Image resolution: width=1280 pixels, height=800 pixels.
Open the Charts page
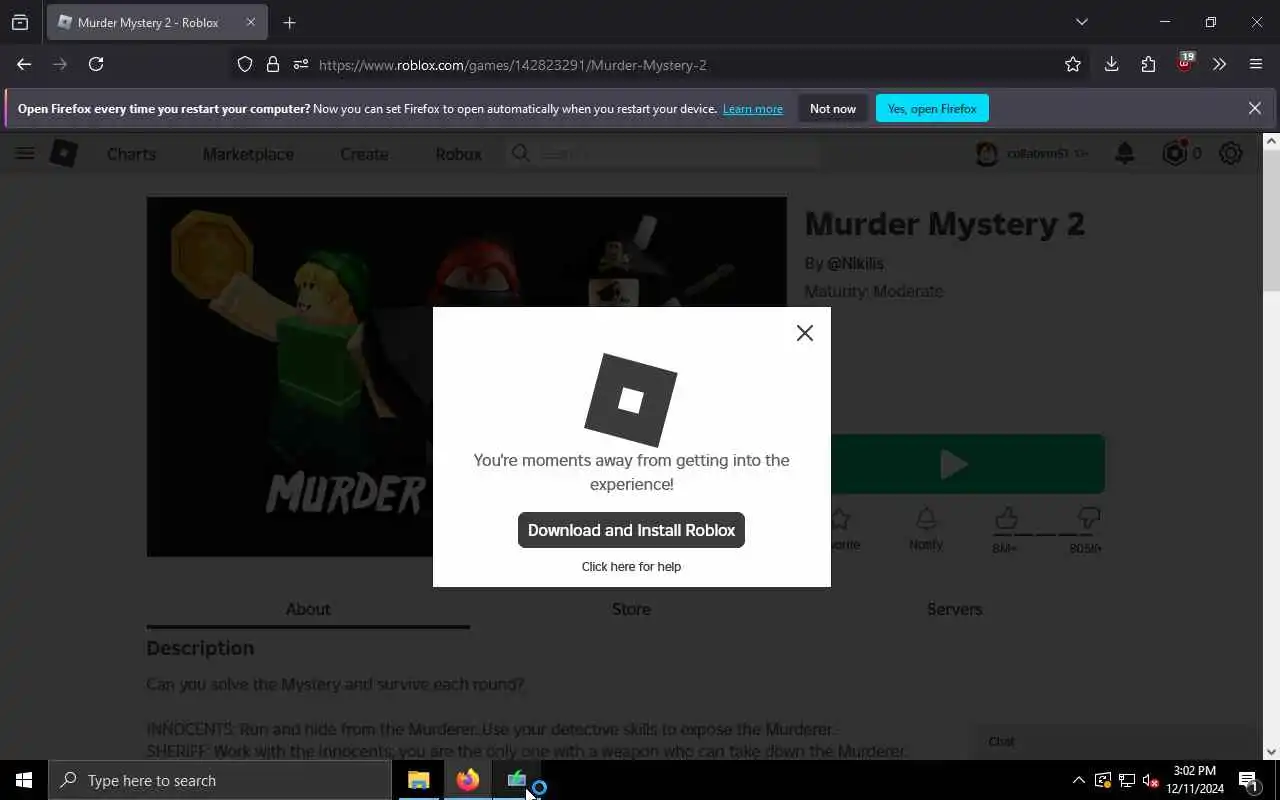click(x=131, y=154)
